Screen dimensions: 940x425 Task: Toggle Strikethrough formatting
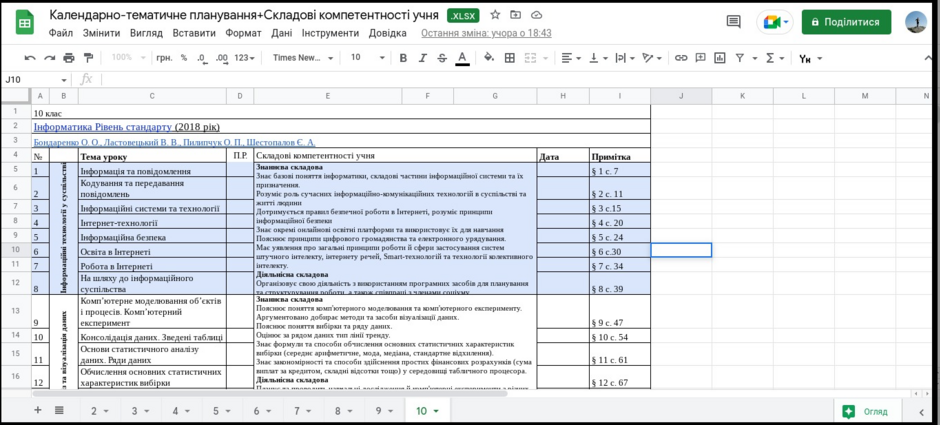[442, 58]
